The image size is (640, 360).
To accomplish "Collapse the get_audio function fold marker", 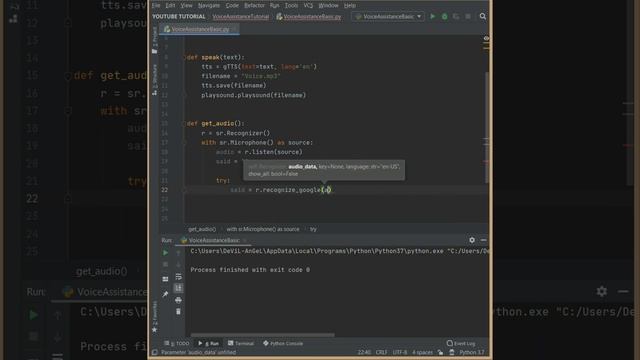I will [184, 123].
